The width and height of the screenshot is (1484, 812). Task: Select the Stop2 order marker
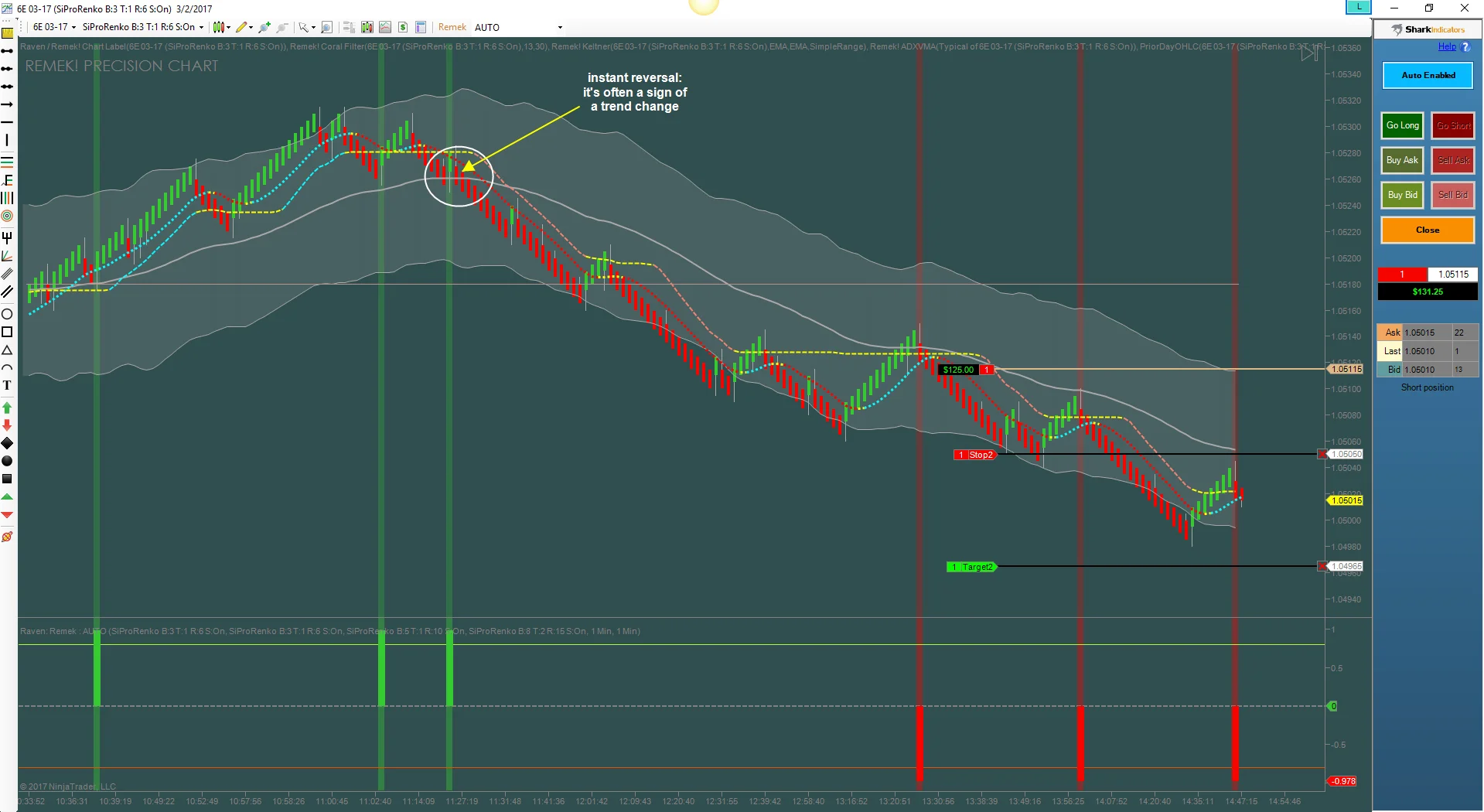[974, 455]
